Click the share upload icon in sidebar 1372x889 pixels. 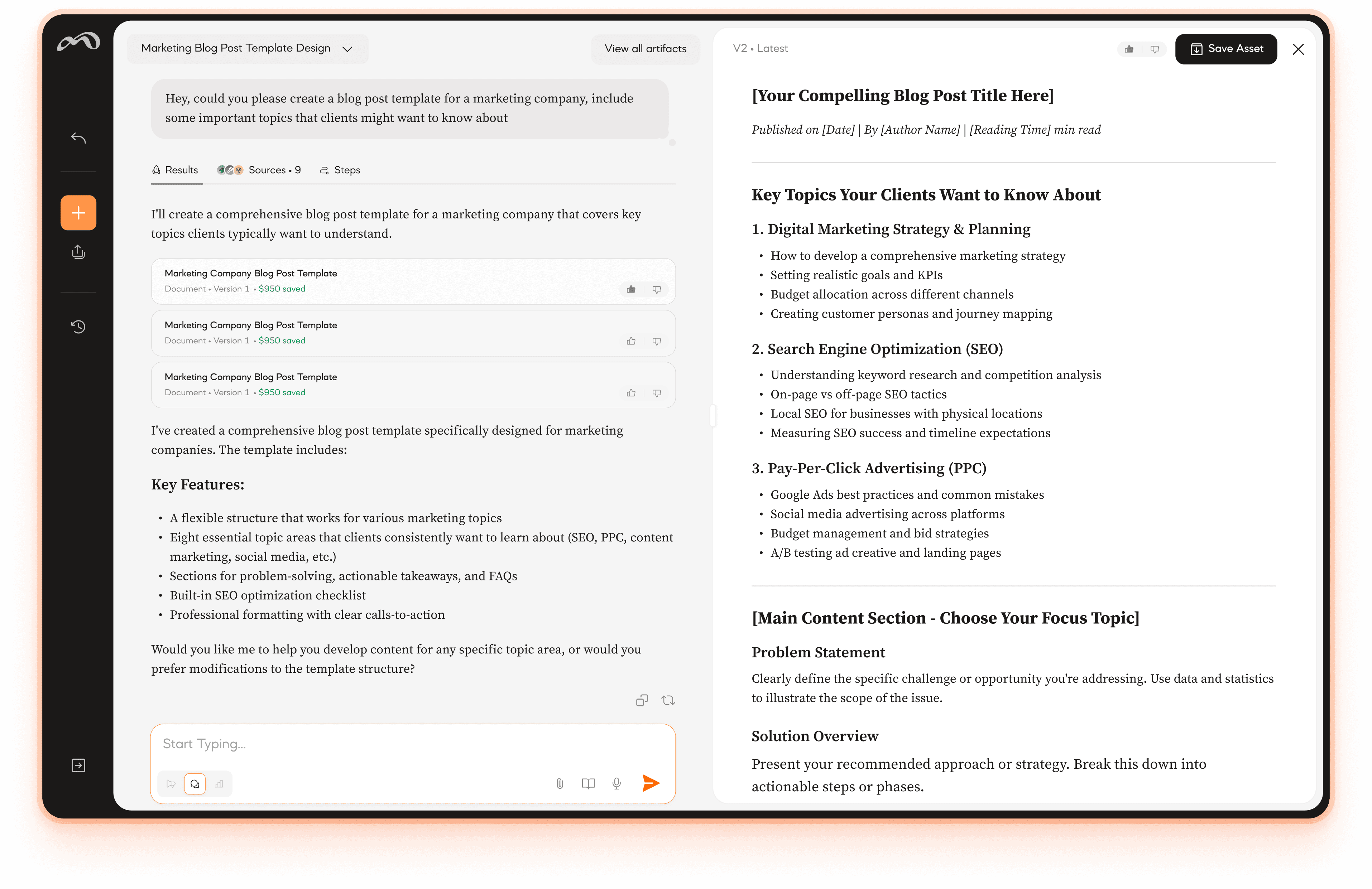[x=78, y=252]
